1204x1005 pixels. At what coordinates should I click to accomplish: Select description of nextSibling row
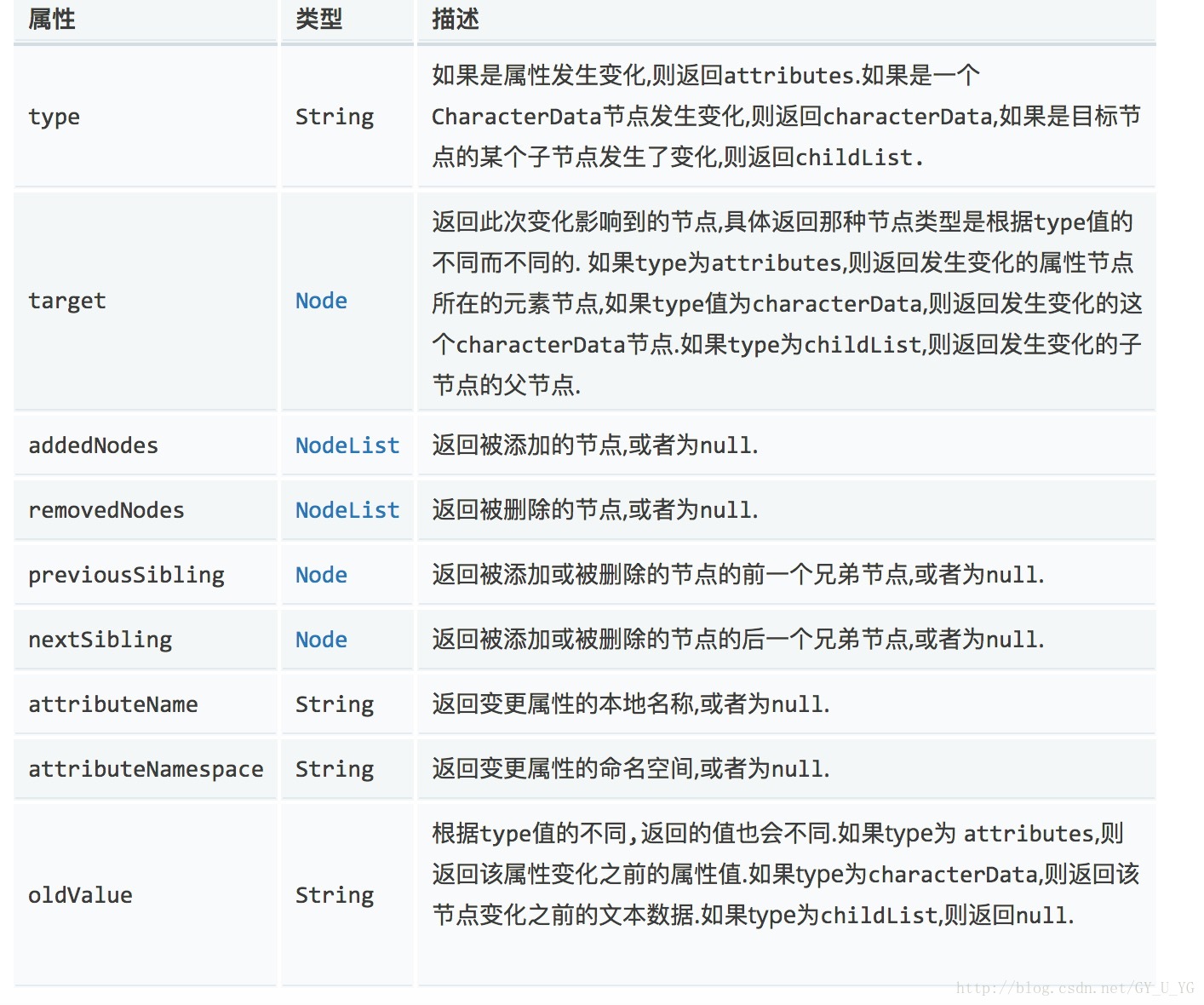737,640
